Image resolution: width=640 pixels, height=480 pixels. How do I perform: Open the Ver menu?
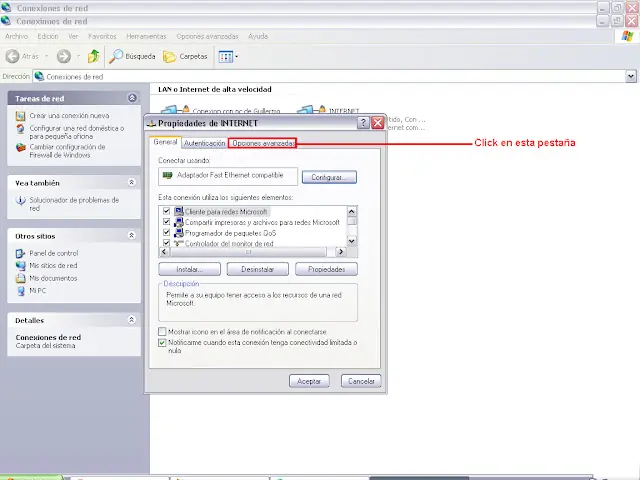click(x=73, y=36)
